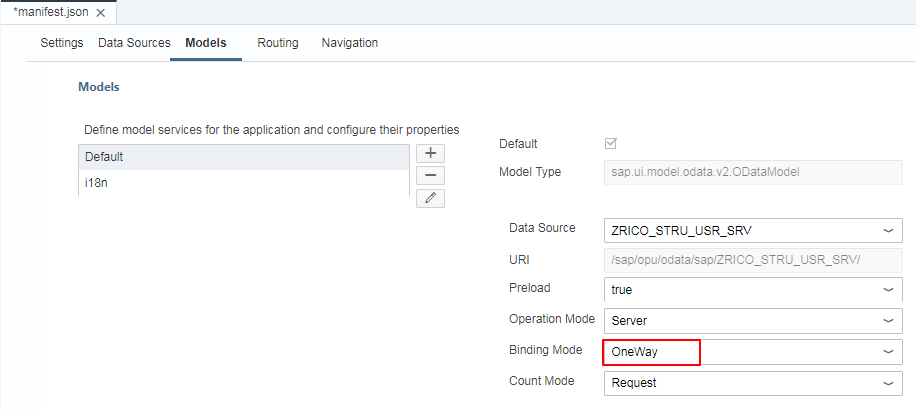Expand the Operation Mode dropdown
916x410 pixels.
pyautogui.click(x=888, y=321)
